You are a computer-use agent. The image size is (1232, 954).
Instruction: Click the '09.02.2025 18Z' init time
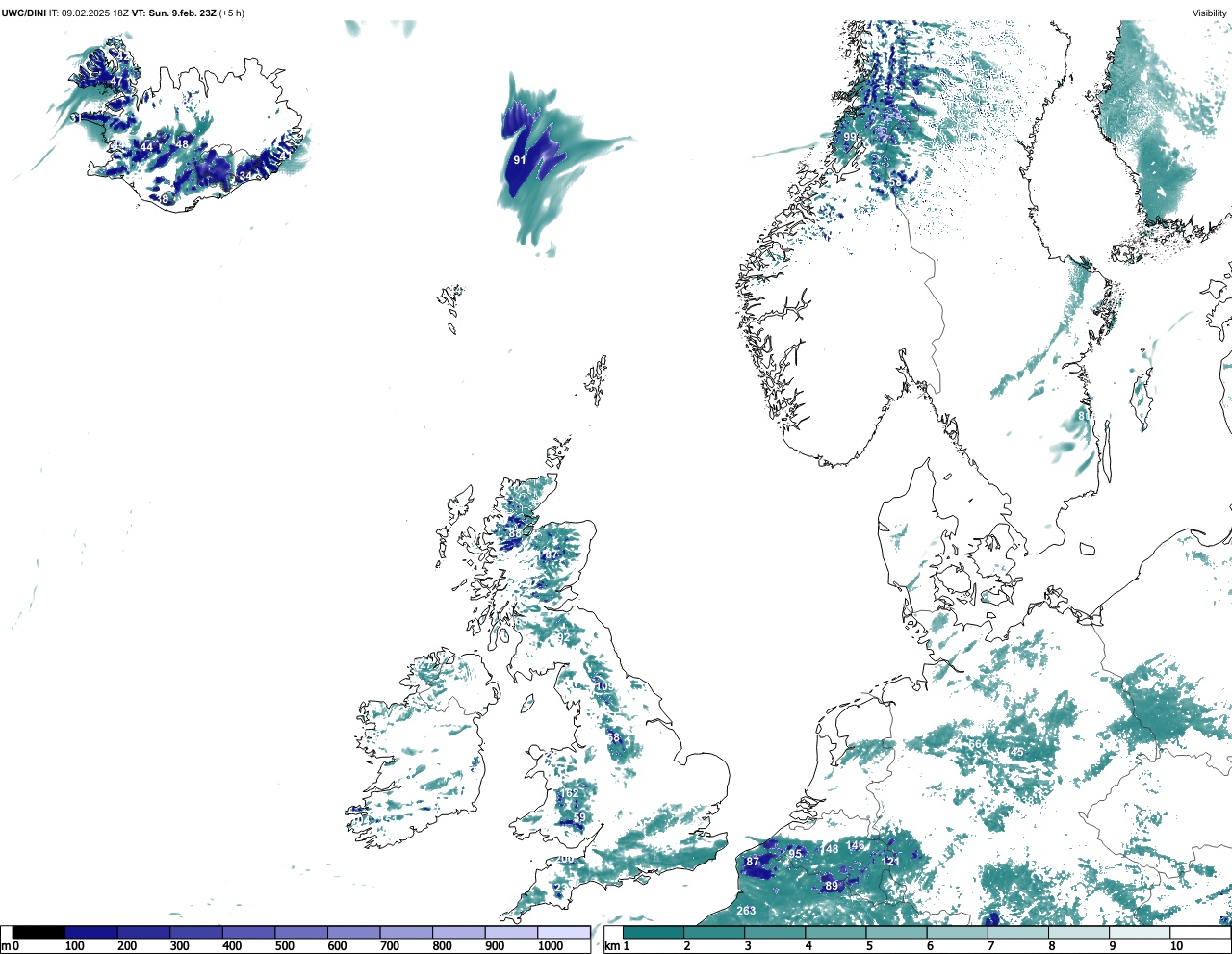tap(96, 13)
